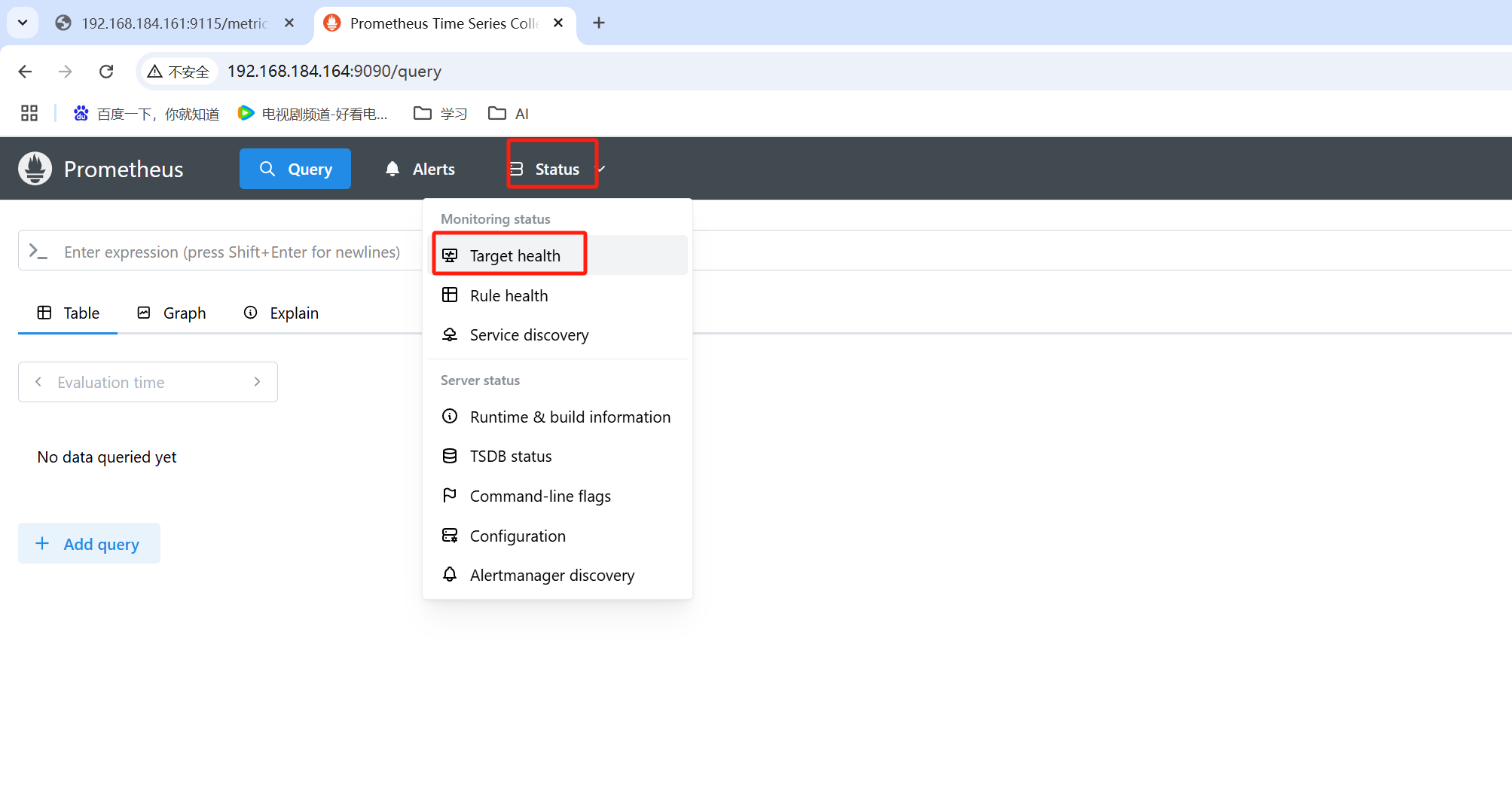Open the Alerts page
Viewport: 1512px width, 785px height.
click(420, 169)
